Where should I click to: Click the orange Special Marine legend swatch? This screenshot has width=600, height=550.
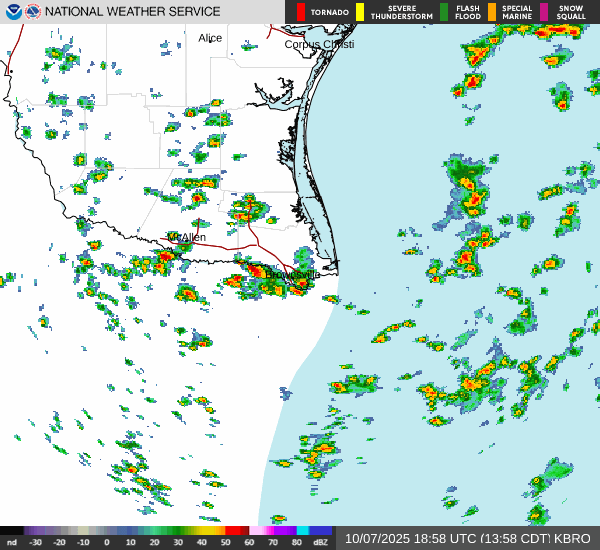492,12
